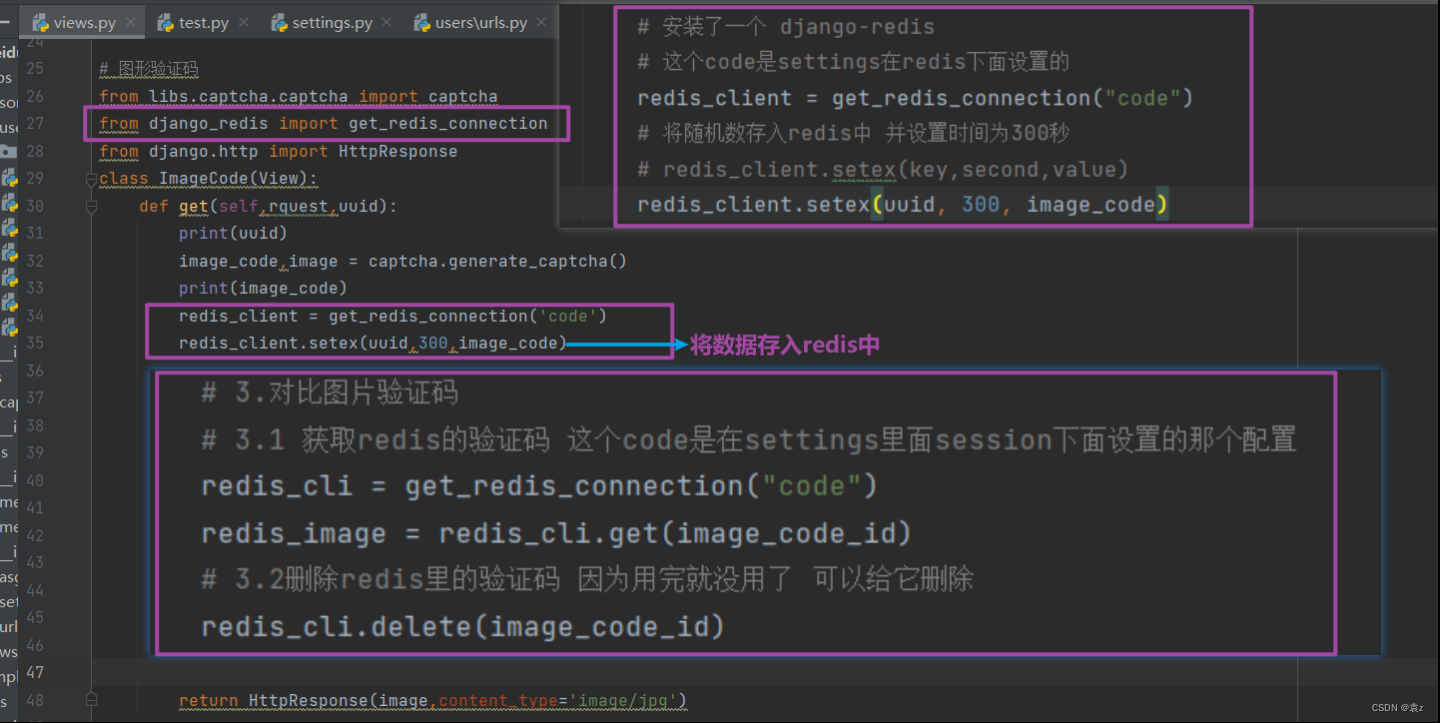
Task: Click the Python icon on the users\urls.py tab
Action: pos(421,20)
